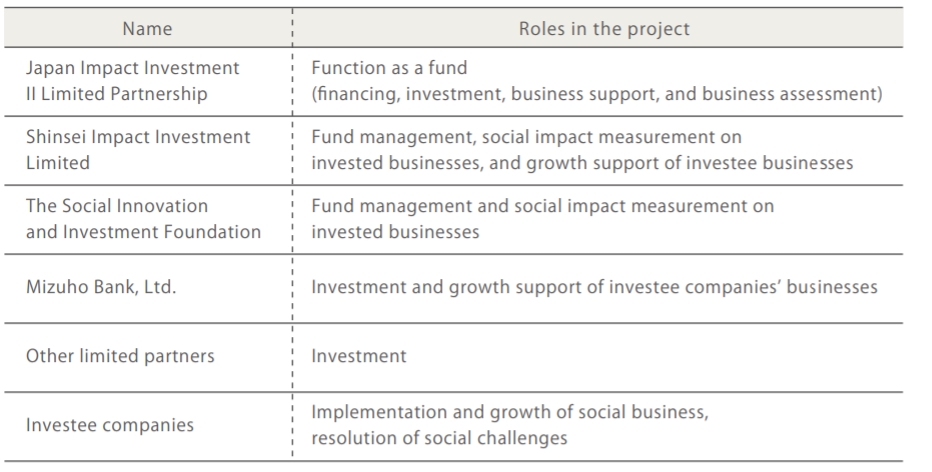Image resolution: width=932 pixels, height=472 pixels.
Task: Click 'growth support of investee businesses' line
Action: [x=582, y=163]
